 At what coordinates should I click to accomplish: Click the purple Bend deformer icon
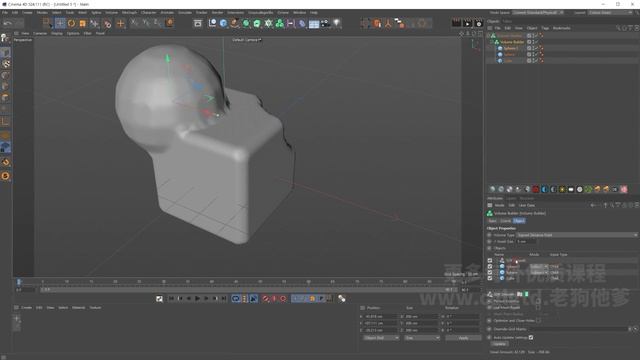302,24
